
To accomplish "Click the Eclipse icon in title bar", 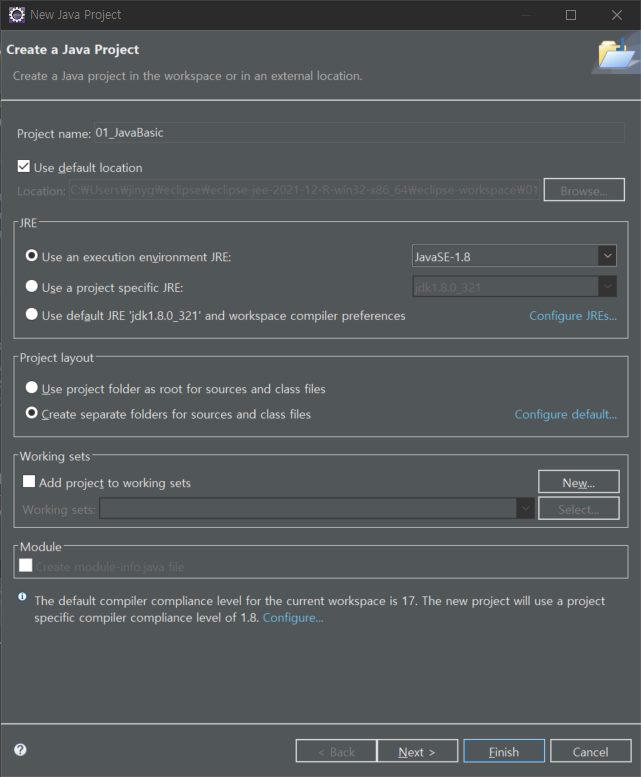I will point(17,15).
